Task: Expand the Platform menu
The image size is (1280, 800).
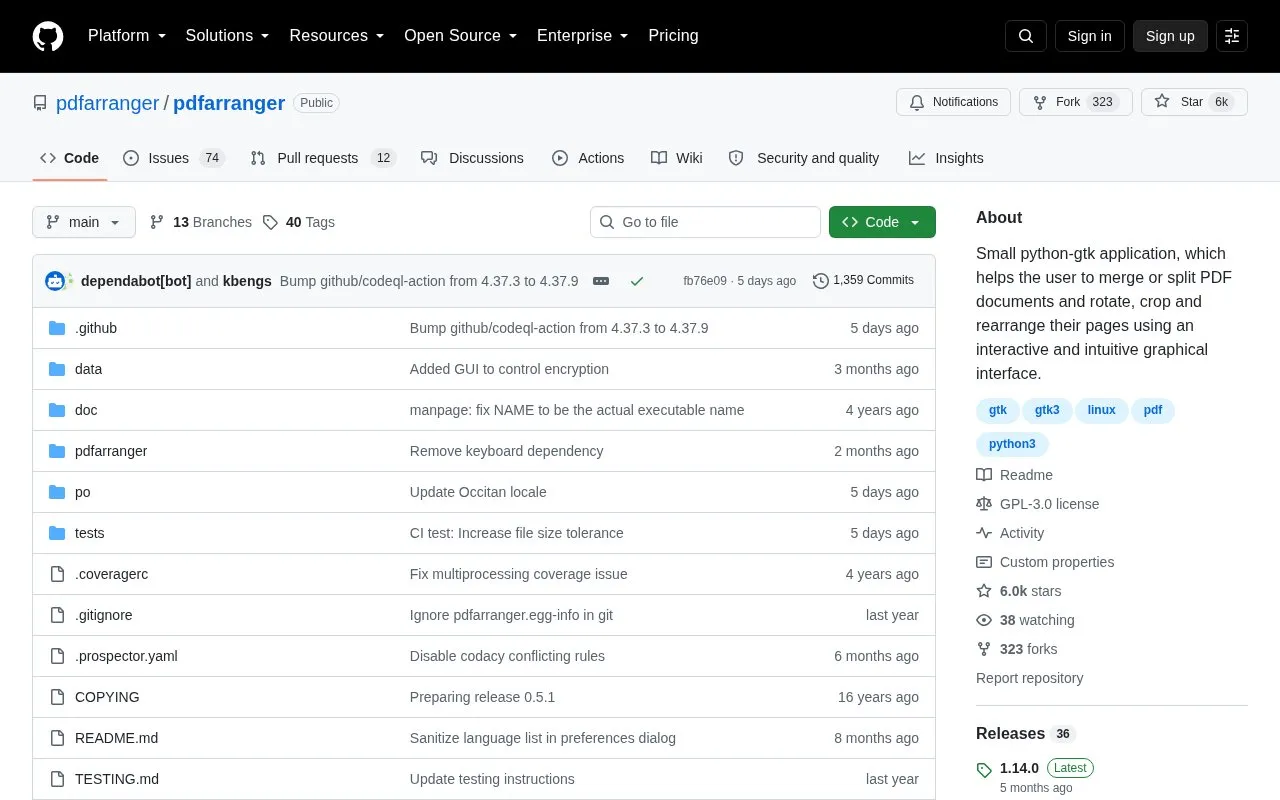Action: pos(127,36)
